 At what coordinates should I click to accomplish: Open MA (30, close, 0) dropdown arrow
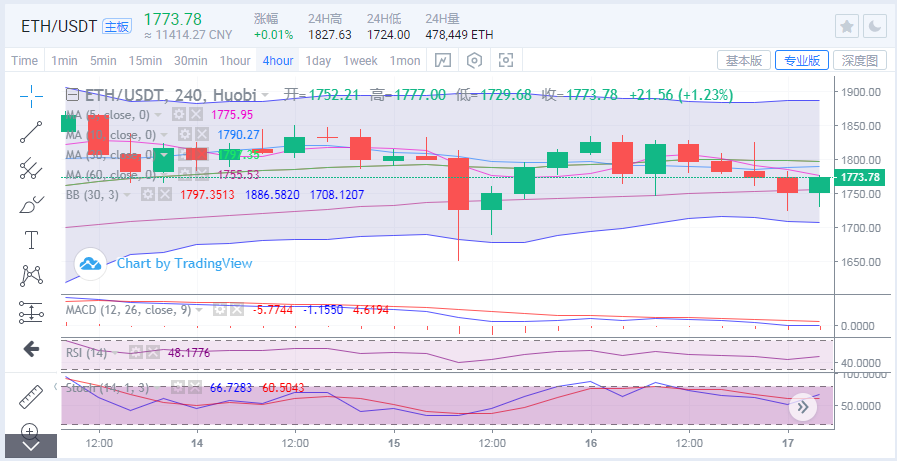point(164,154)
